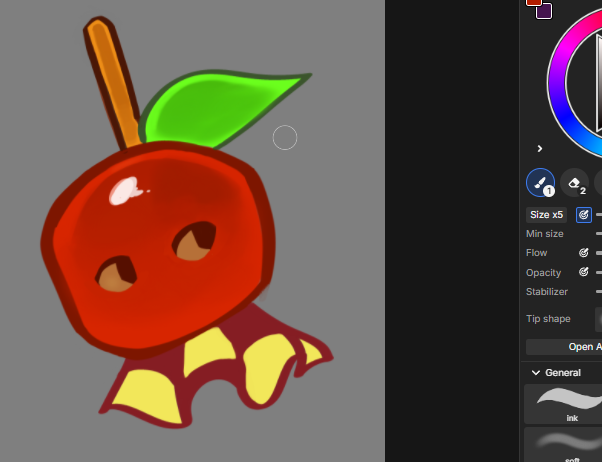Image resolution: width=602 pixels, height=462 pixels.
Task: Pick the red primary color swatch
Action: (534, 2)
